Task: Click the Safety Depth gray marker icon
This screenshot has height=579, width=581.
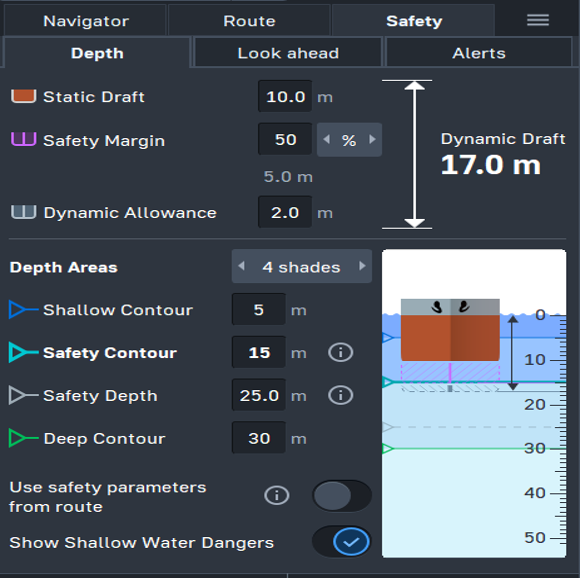Action: click(x=23, y=395)
